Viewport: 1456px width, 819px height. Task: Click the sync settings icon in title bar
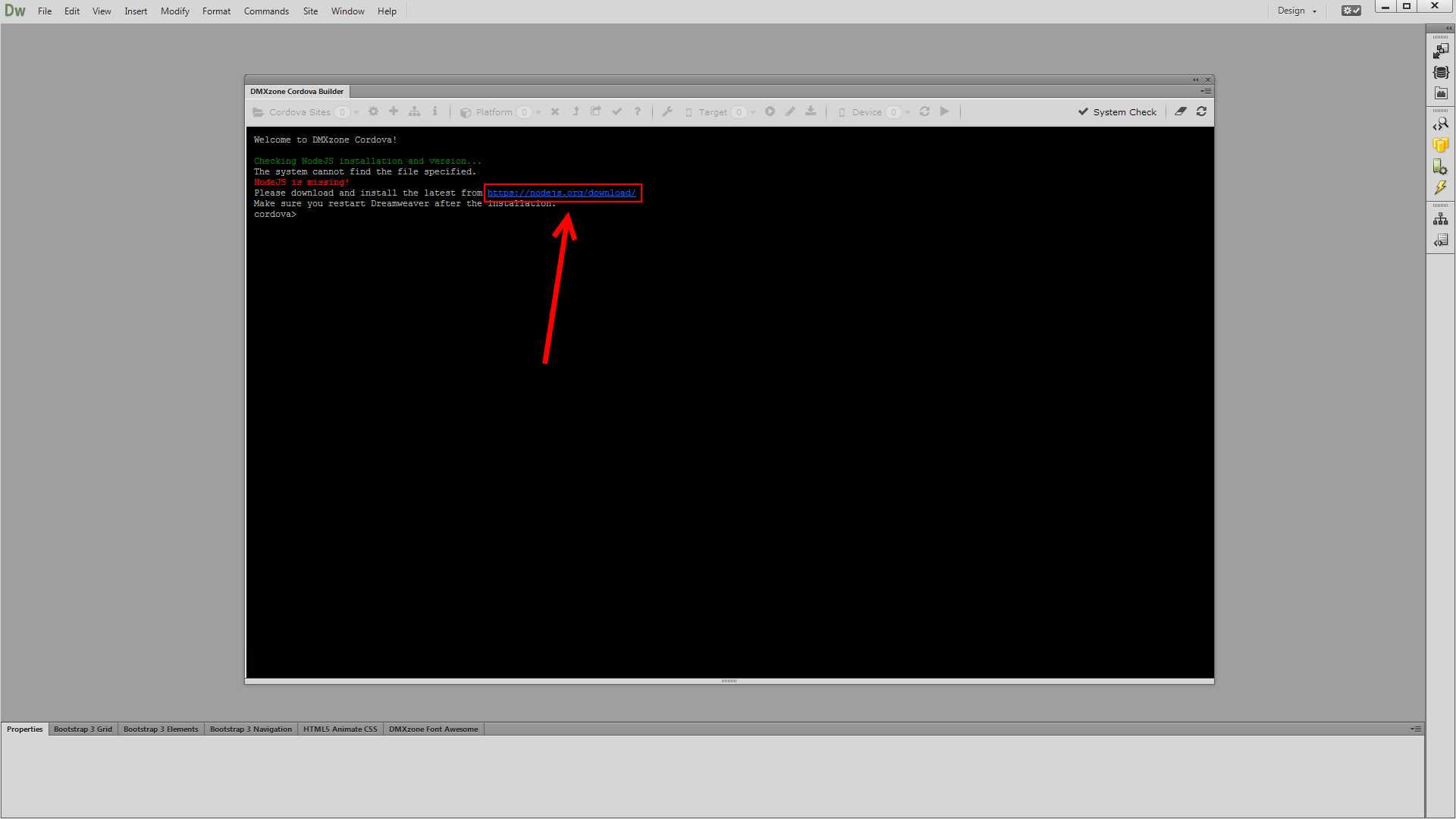[1351, 11]
